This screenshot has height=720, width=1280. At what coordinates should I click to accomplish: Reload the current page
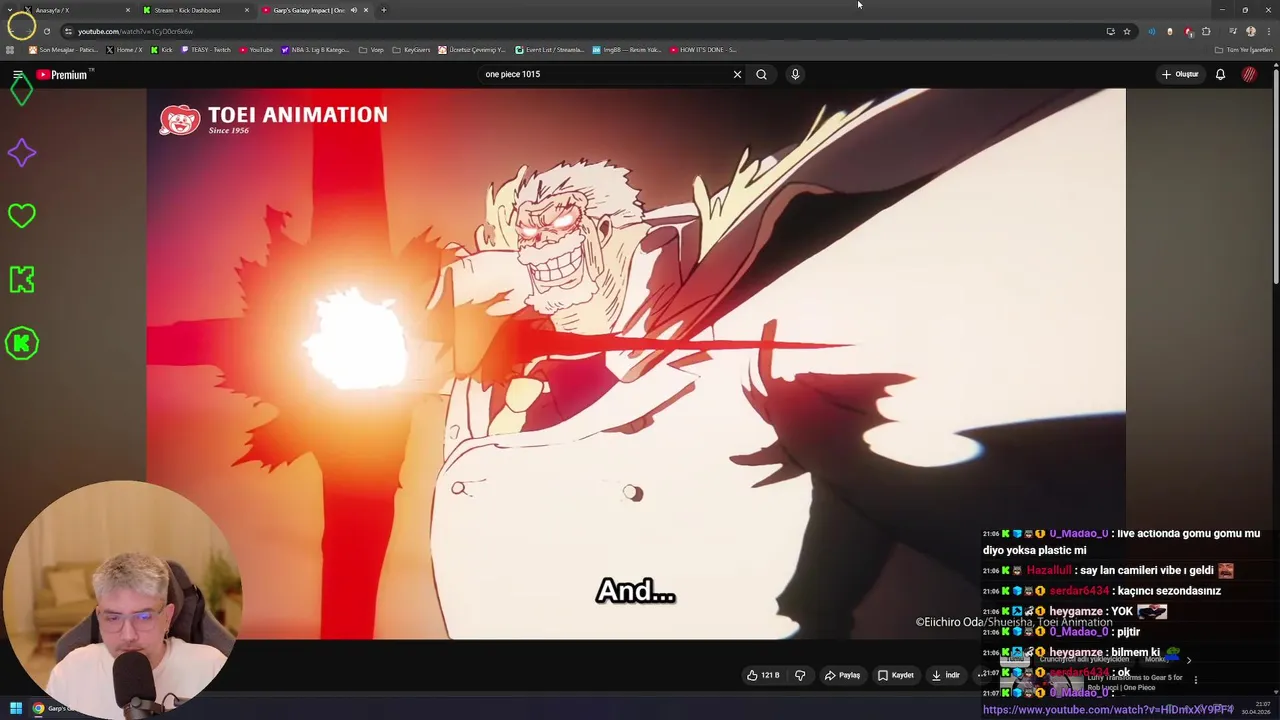point(46,31)
